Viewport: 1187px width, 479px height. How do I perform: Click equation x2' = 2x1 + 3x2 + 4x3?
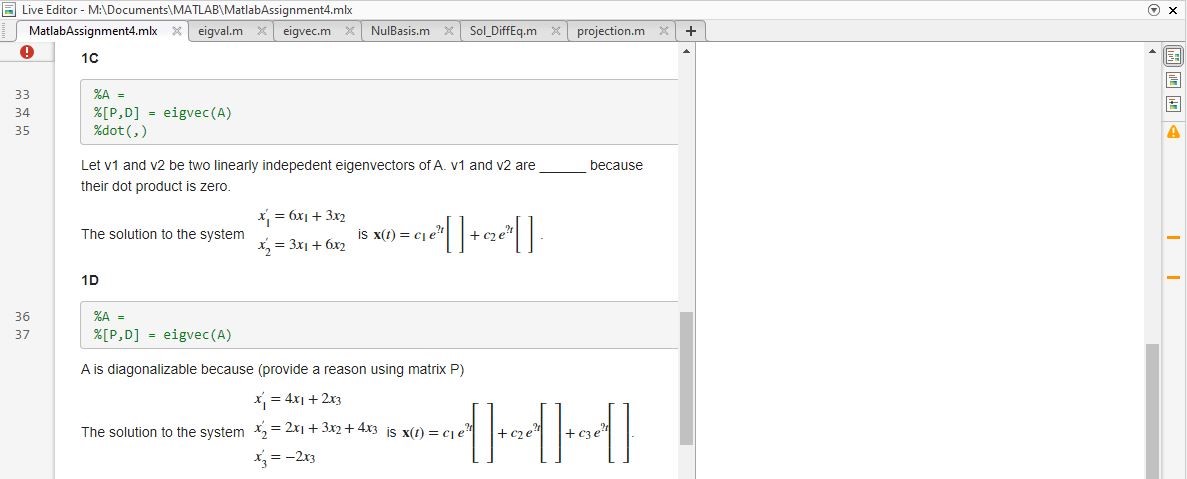(x=316, y=428)
